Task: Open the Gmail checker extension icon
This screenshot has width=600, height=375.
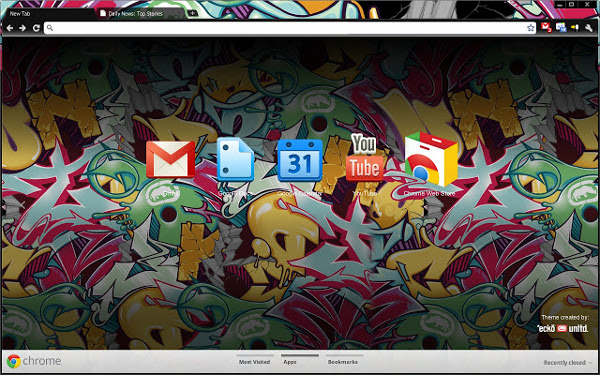Action: [546, 28]
